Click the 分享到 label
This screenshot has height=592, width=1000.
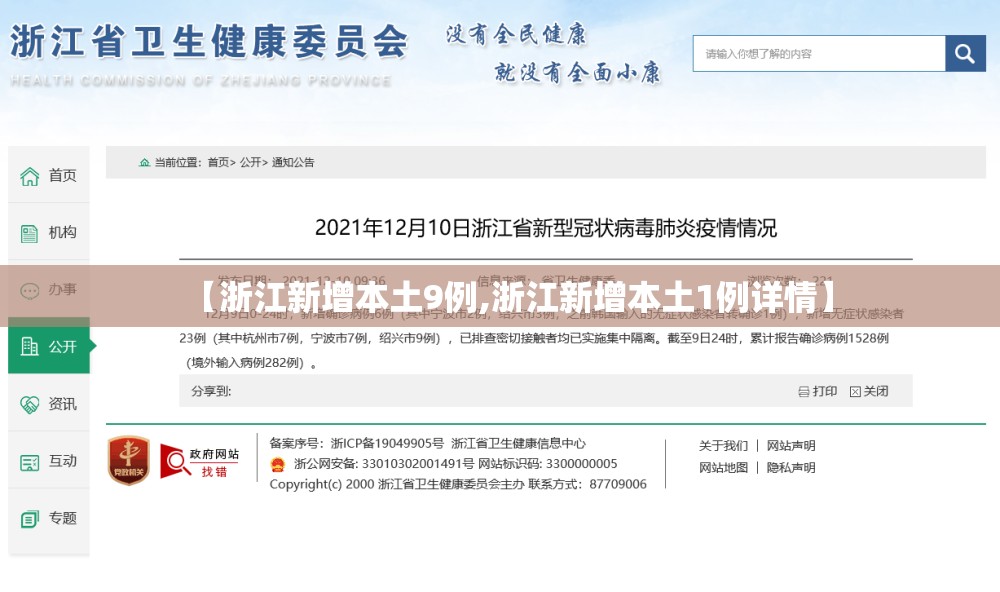pos(211,391)
